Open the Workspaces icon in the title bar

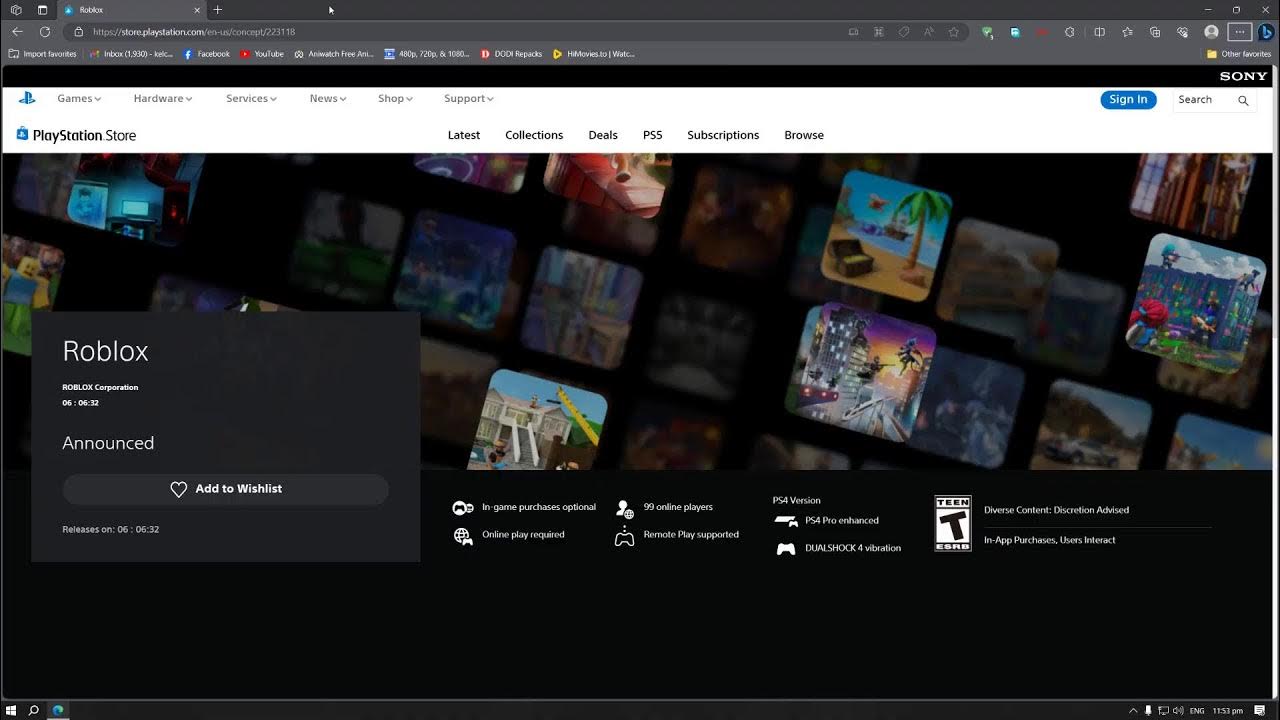[x=16, y=10]
